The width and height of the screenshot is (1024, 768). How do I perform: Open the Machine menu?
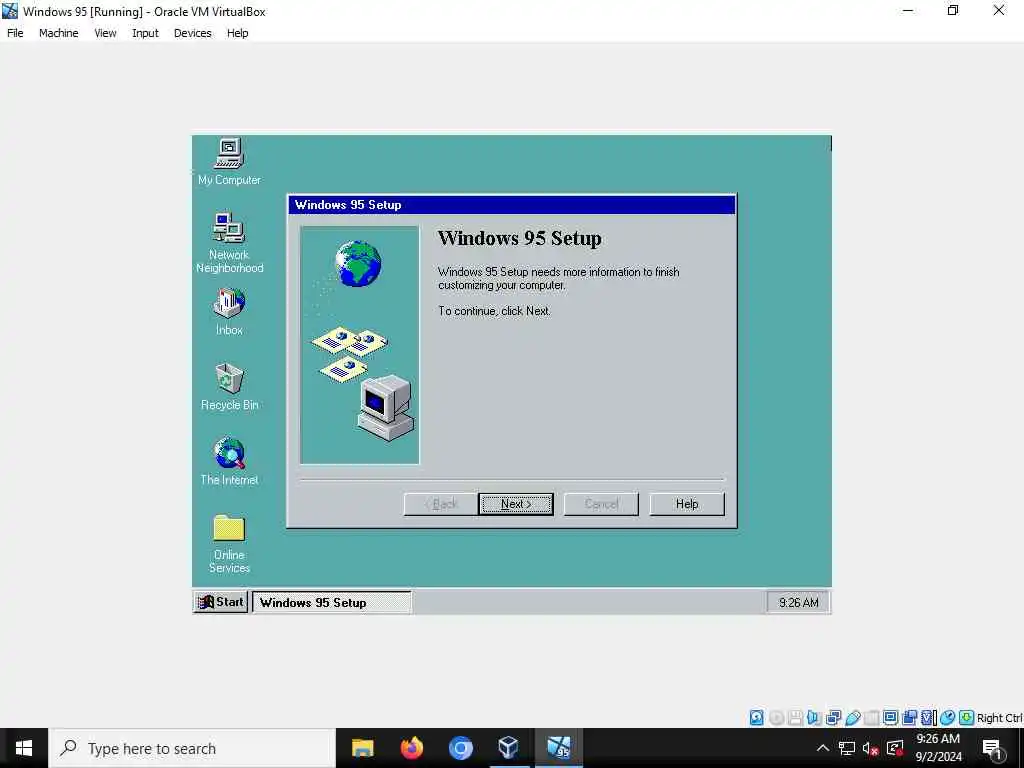(59, 33)
